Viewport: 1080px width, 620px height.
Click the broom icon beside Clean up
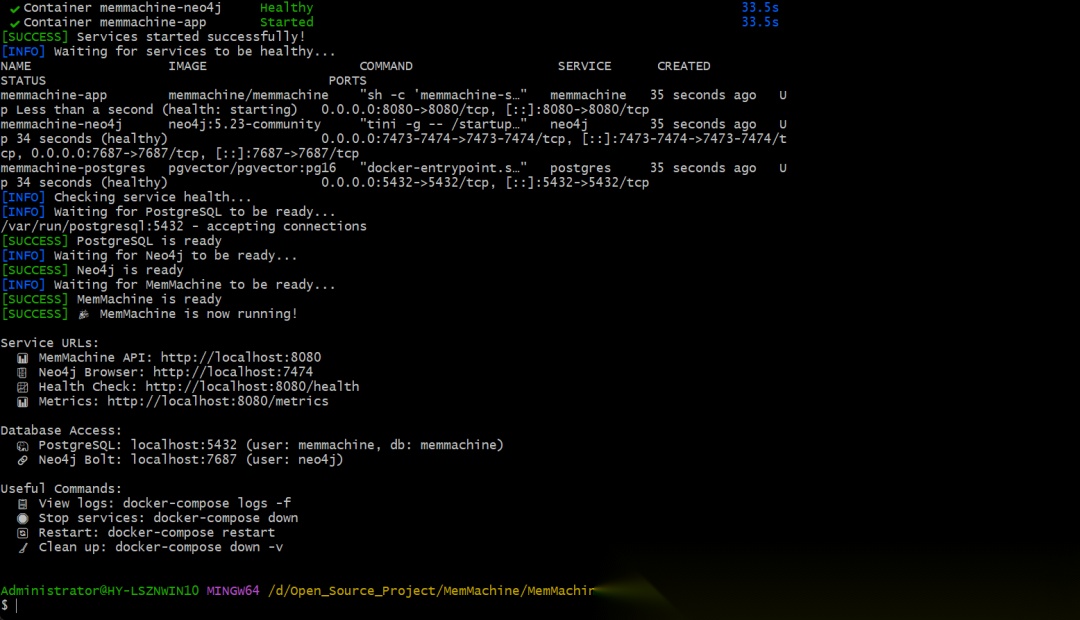(23, 548)
